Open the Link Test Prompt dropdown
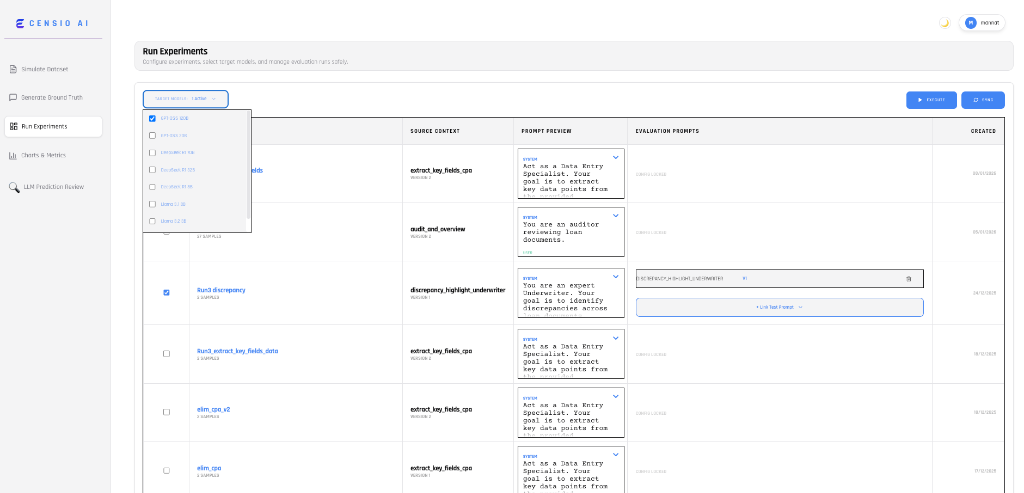The height and width of the screenshot is (493, 1024). point(779,307)
